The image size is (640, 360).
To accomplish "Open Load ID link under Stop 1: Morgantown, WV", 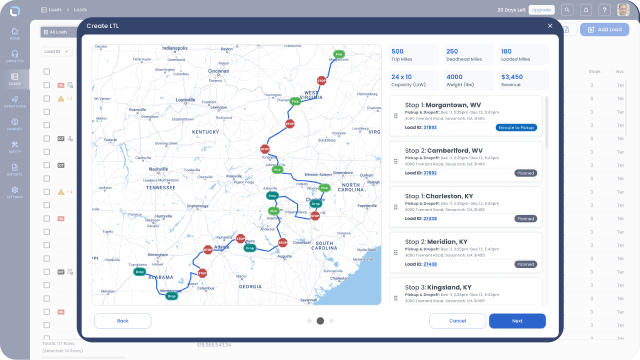I will click(x=430, y=127).
